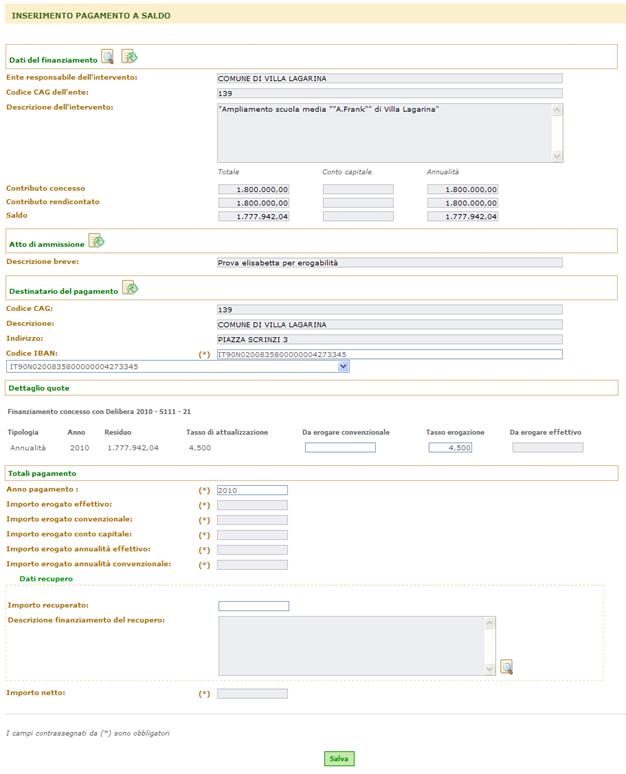Click the Da erogare convenzionale input field

coord(340,448)
